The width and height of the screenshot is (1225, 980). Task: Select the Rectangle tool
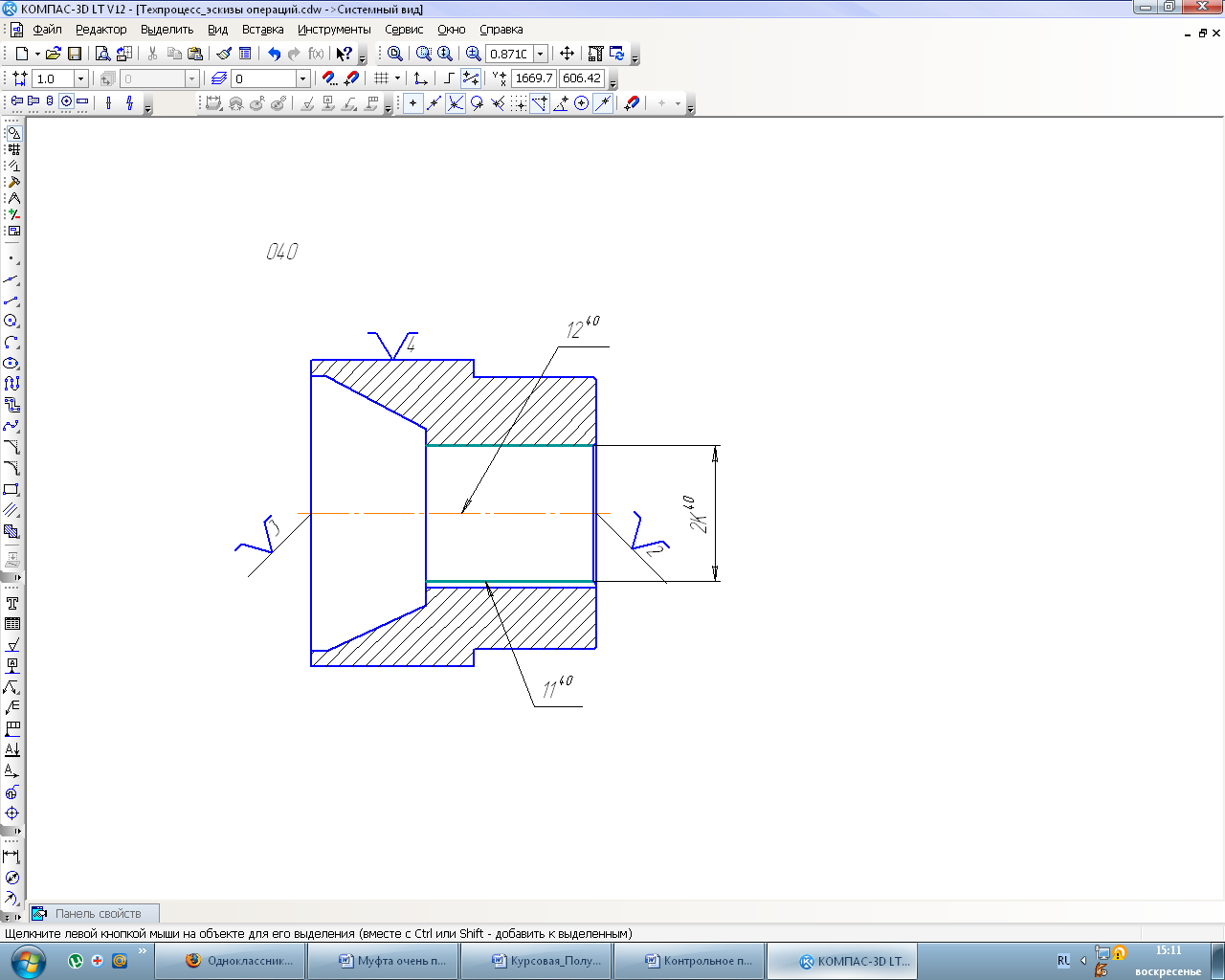coord(11,489)
